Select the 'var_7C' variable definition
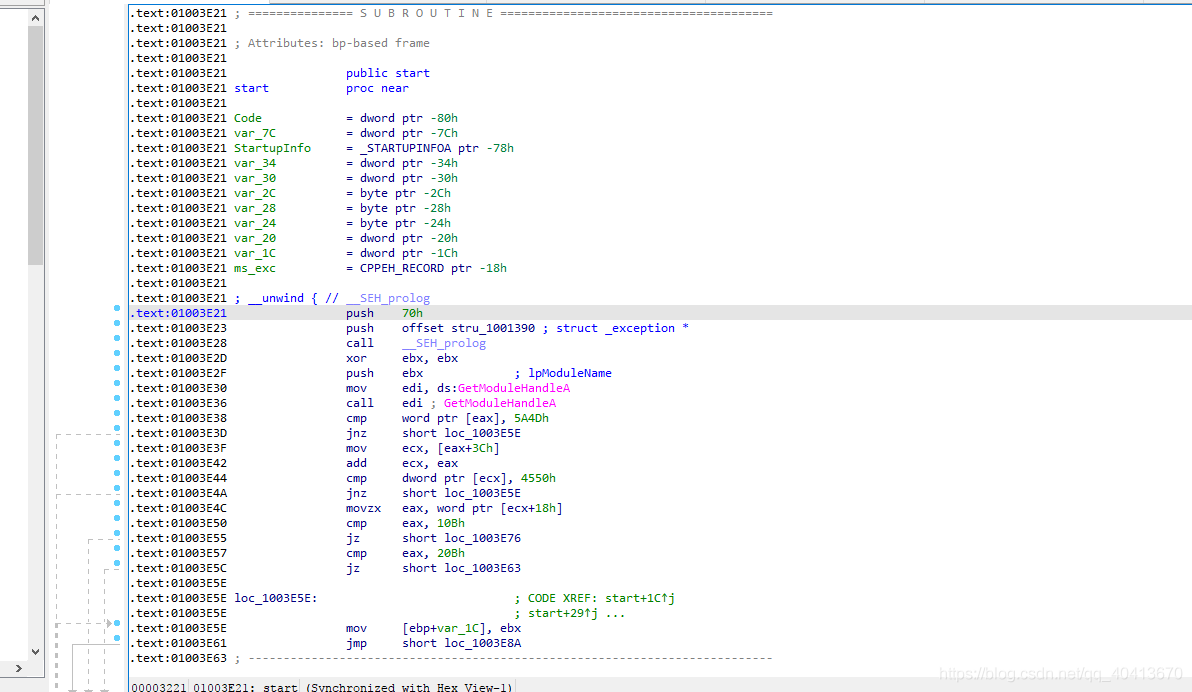This screenshot has width=1192, height=692. 255,133
